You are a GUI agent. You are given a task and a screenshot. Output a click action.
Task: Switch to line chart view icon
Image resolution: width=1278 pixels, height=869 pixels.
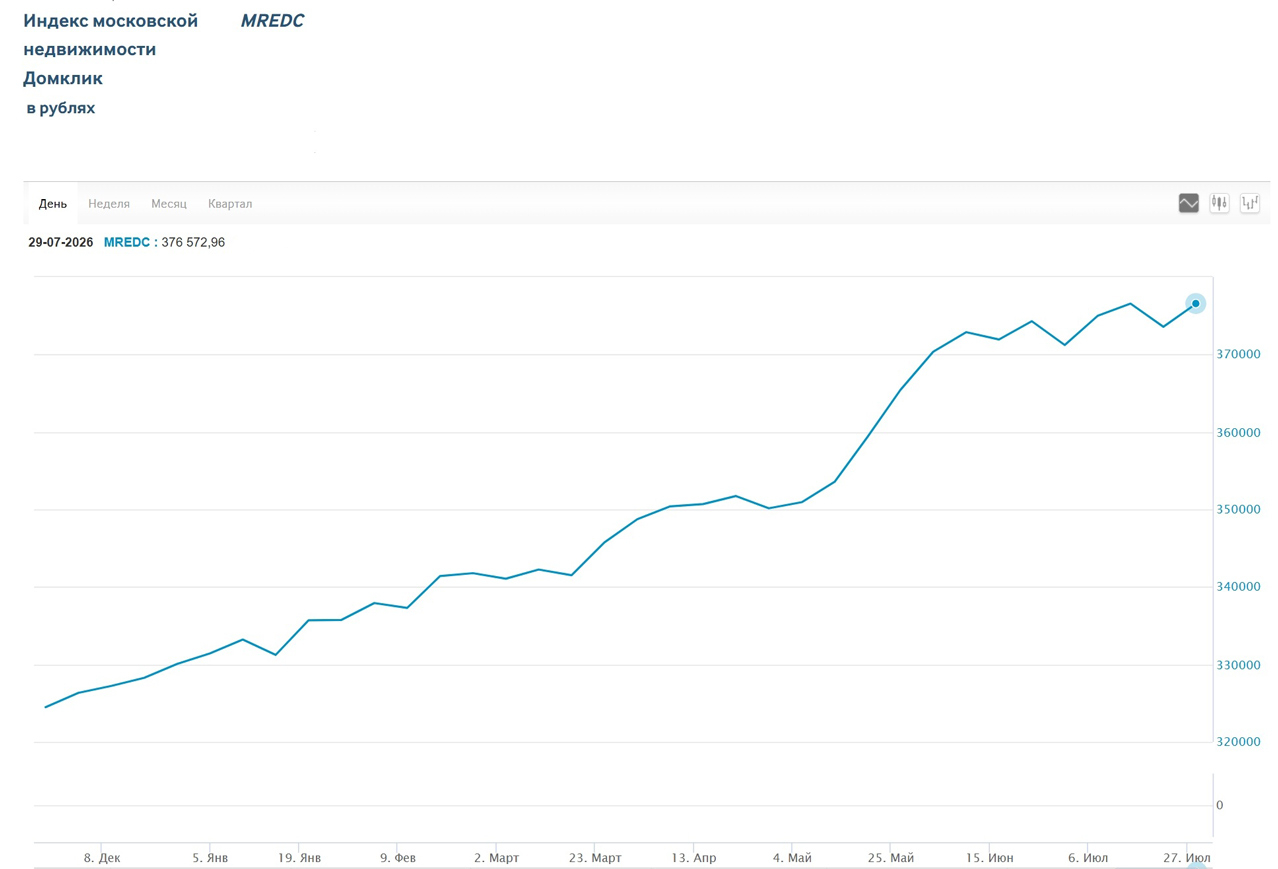coord(1188,203)
